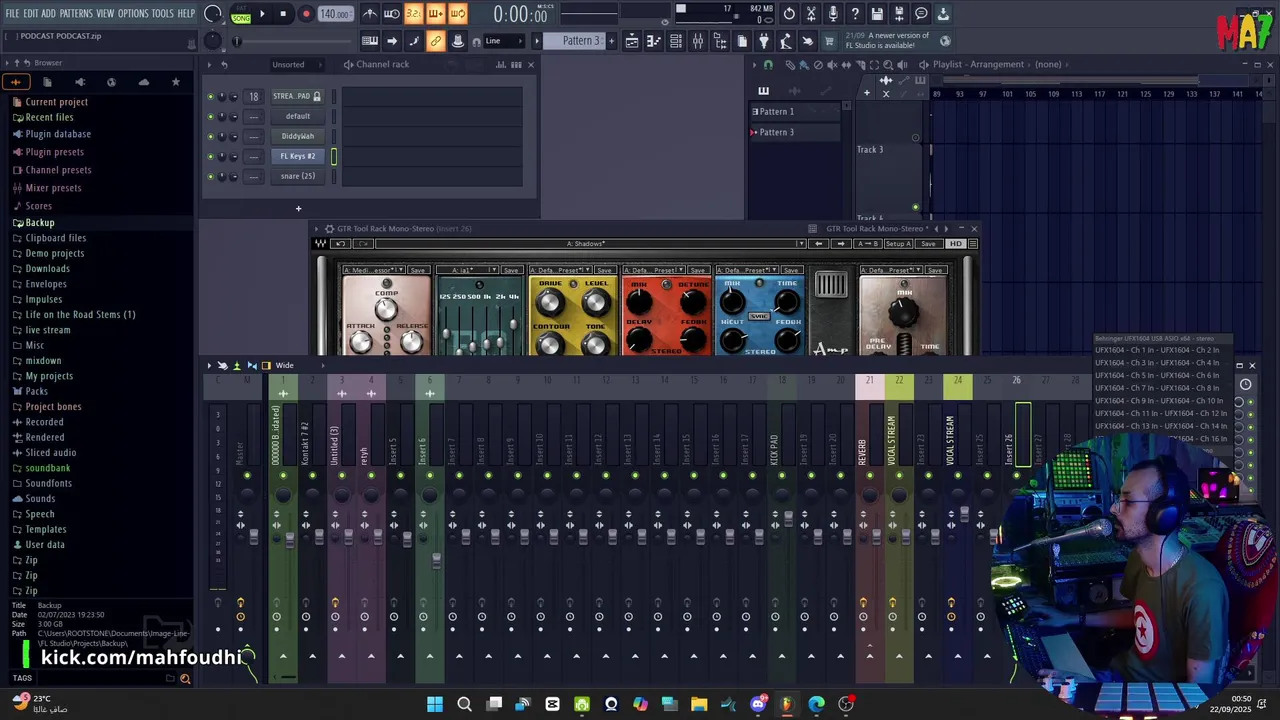Open the ADD menu
This screenshot has height=720, width=1280.
pyautogui.click(x=48, y=13)
